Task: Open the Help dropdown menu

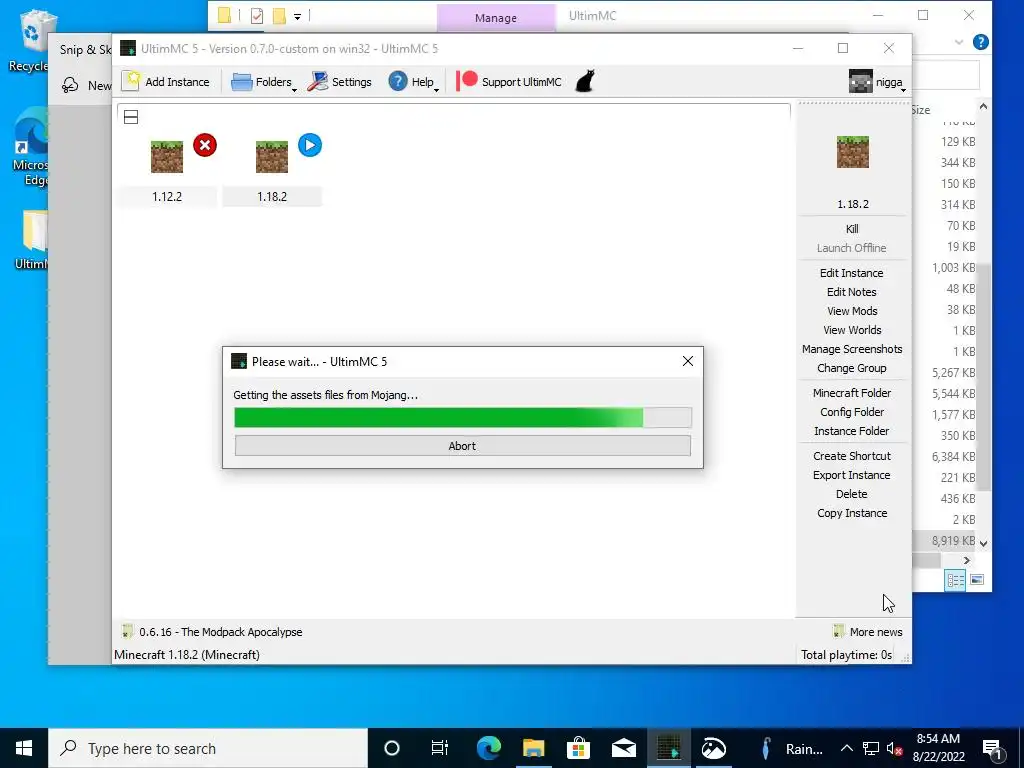Action: coord(413,82)
